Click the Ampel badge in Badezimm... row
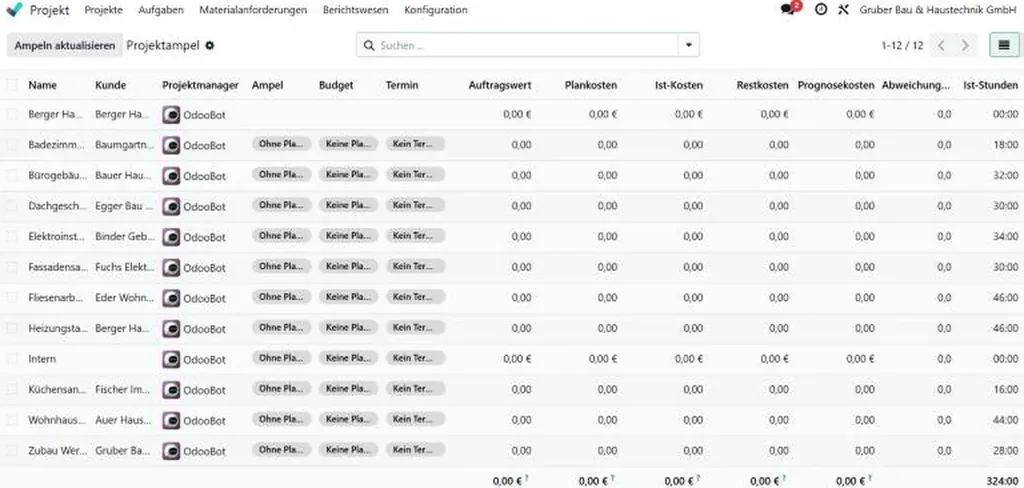Screen dimensions: 1024x488 281,144
